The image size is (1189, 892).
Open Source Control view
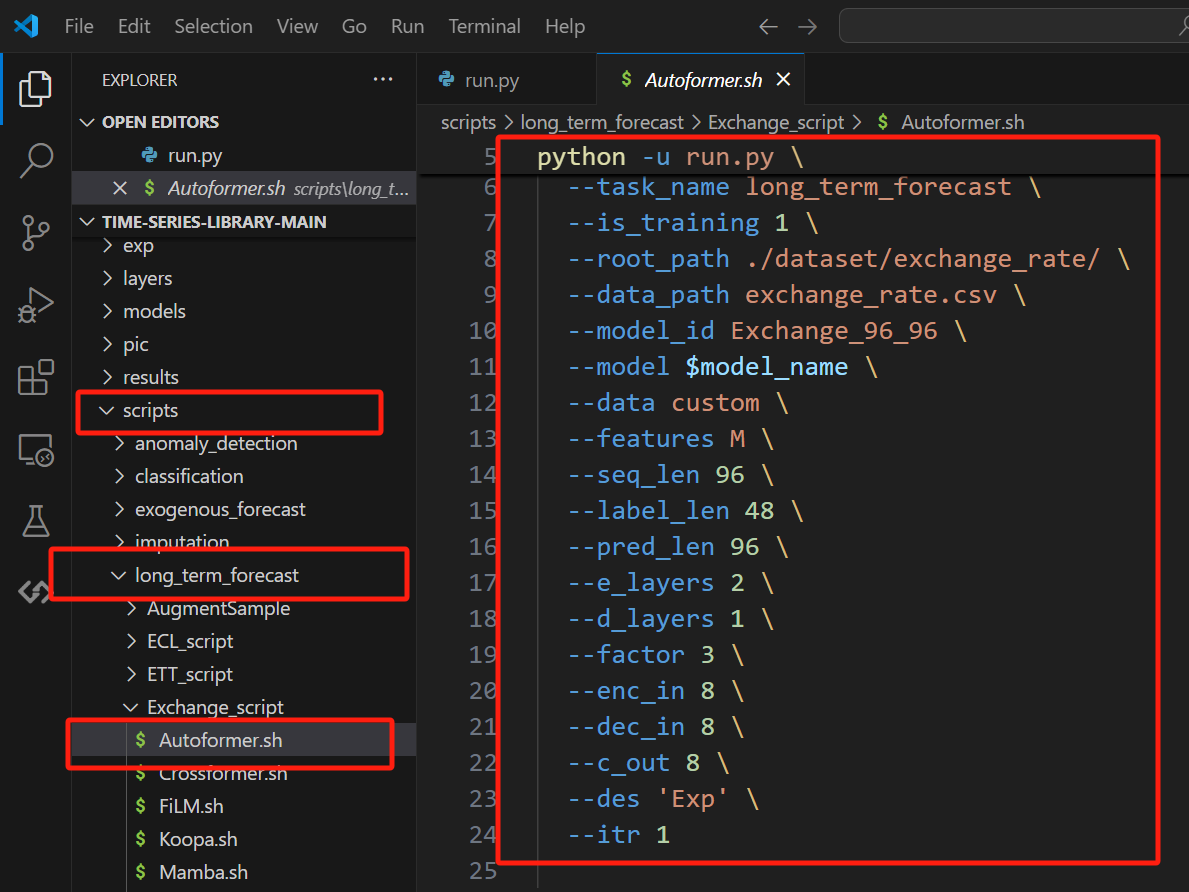[35, 232]
